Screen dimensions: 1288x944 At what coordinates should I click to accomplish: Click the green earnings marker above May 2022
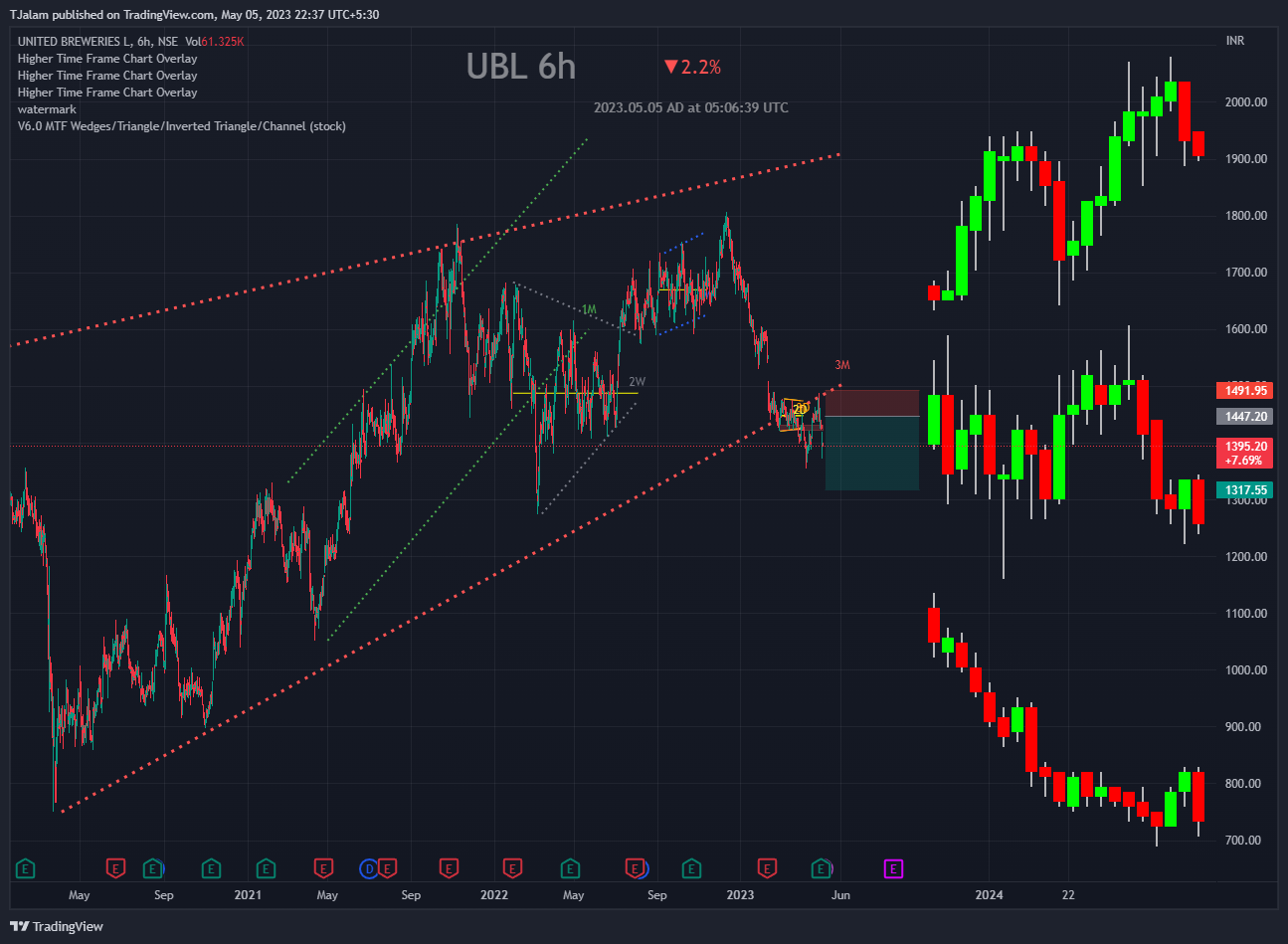click(571, 869)
